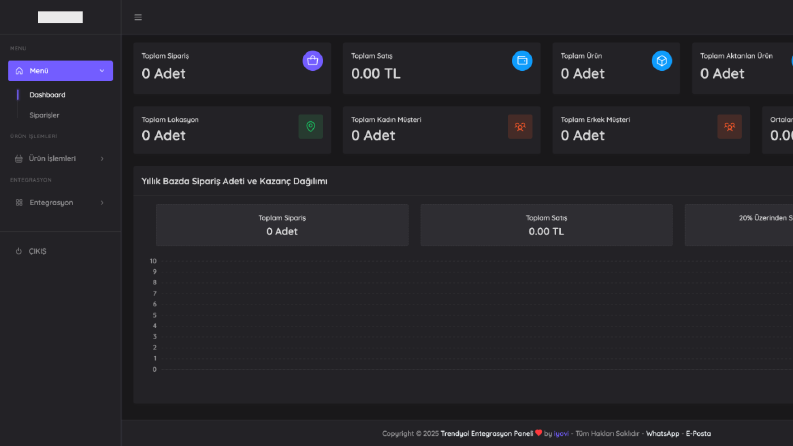Click the 0.00 TL value in top Toplam Satış card

click(x=376, y=74)
